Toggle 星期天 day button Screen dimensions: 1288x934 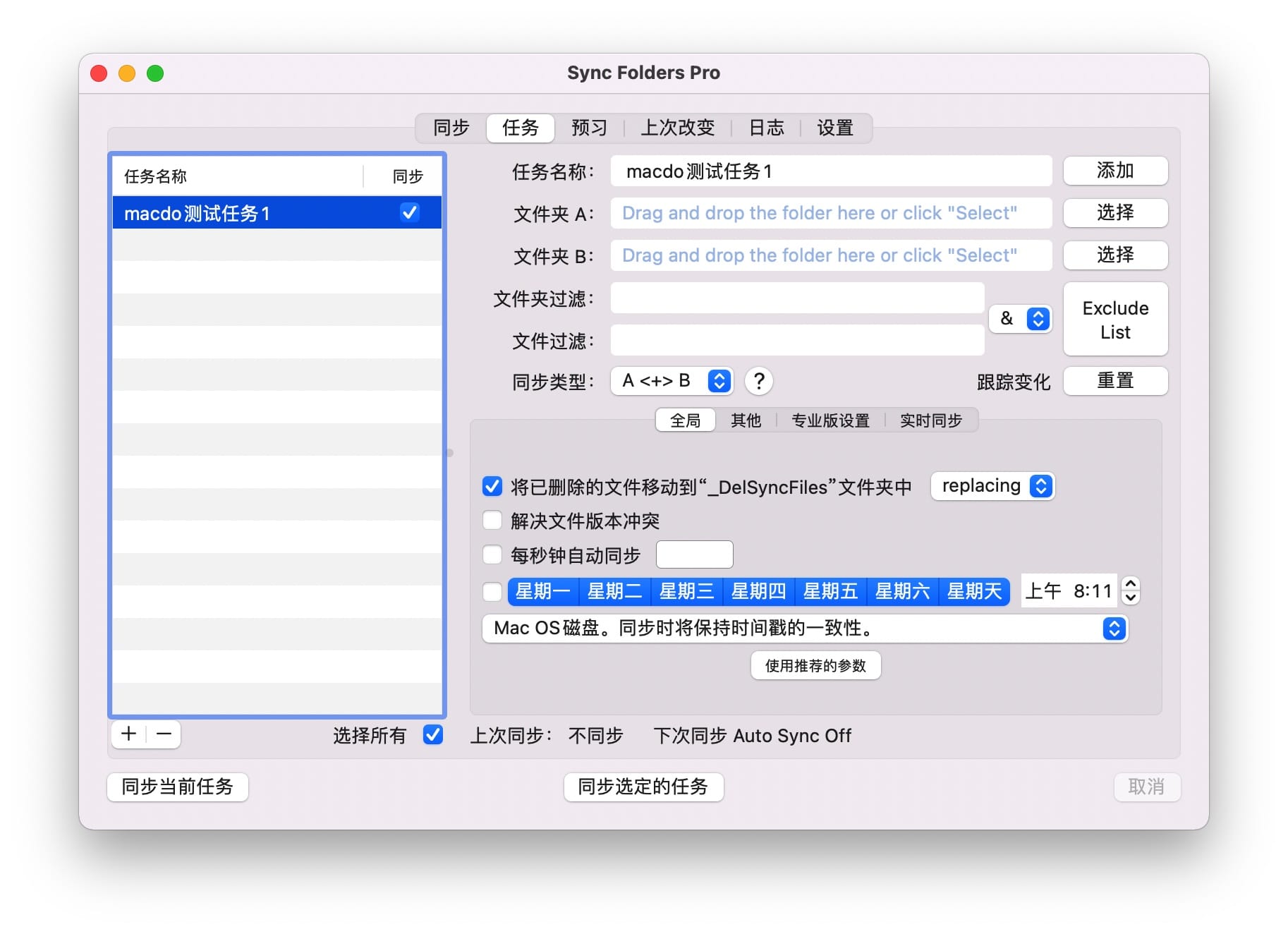click(x=974, y=591)
